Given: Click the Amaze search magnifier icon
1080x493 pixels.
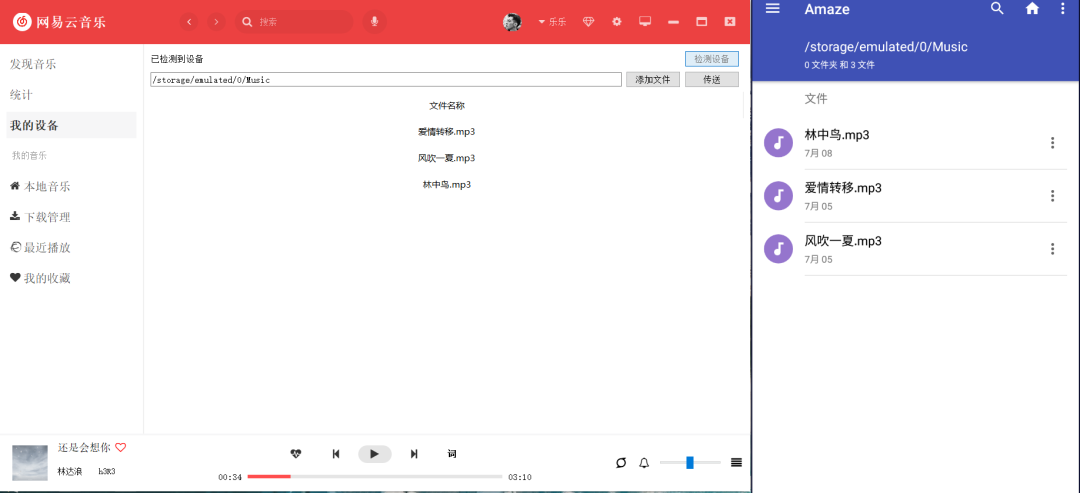Looking at the screenshot, I should (x=997, y=8).
